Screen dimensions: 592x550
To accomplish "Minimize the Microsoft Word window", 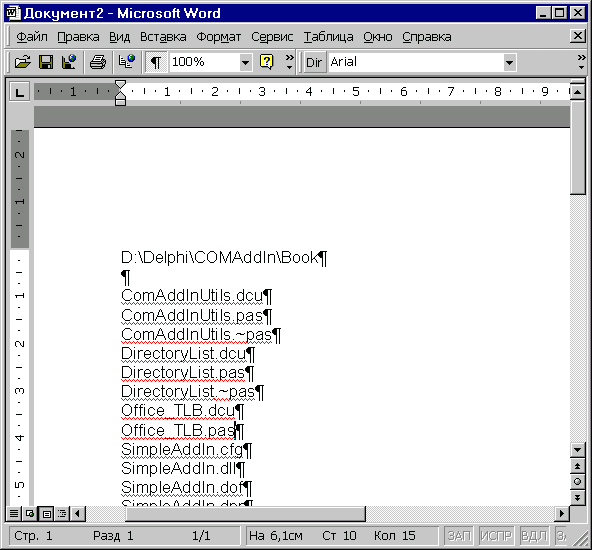I will [543, 14].
